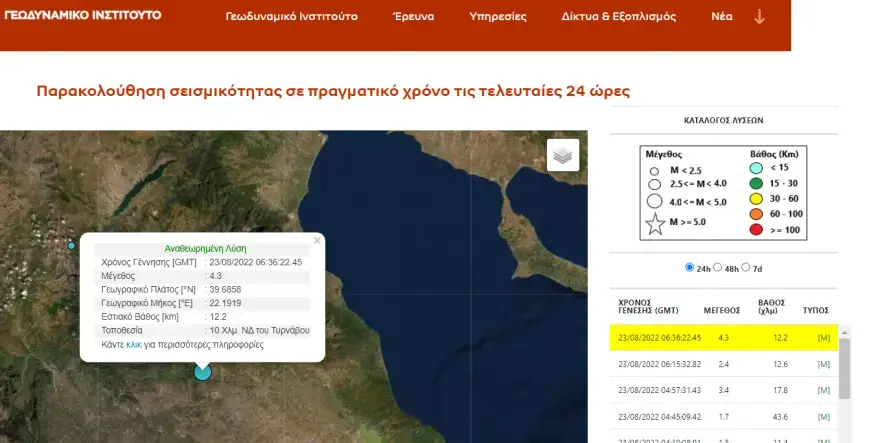Screen dimensions: 880x443
Task: Click the down arrow icon in header
Action: 759,17
